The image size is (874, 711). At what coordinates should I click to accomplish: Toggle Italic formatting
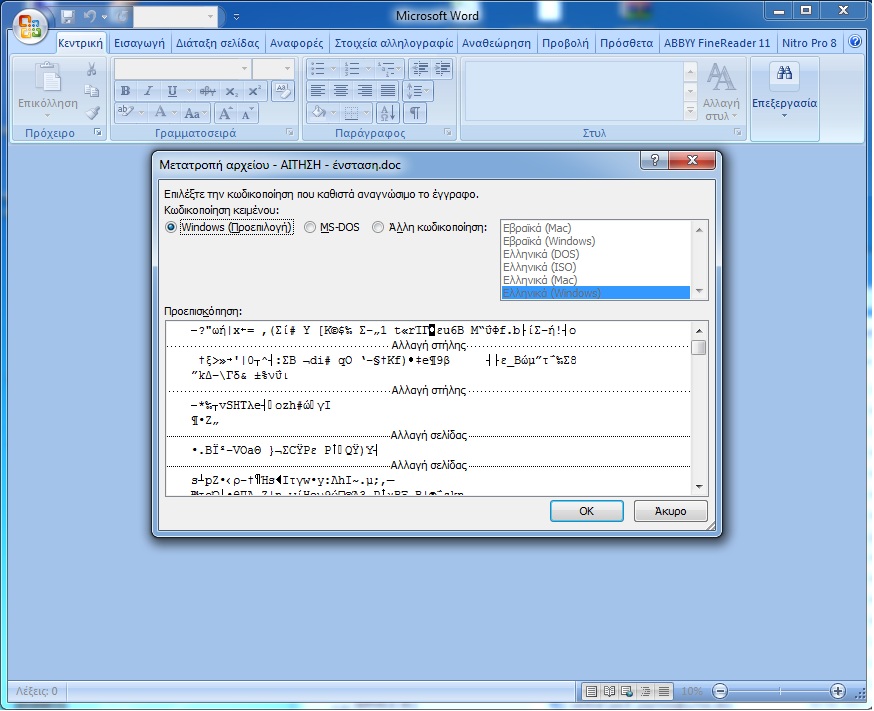tap(148, 91)
